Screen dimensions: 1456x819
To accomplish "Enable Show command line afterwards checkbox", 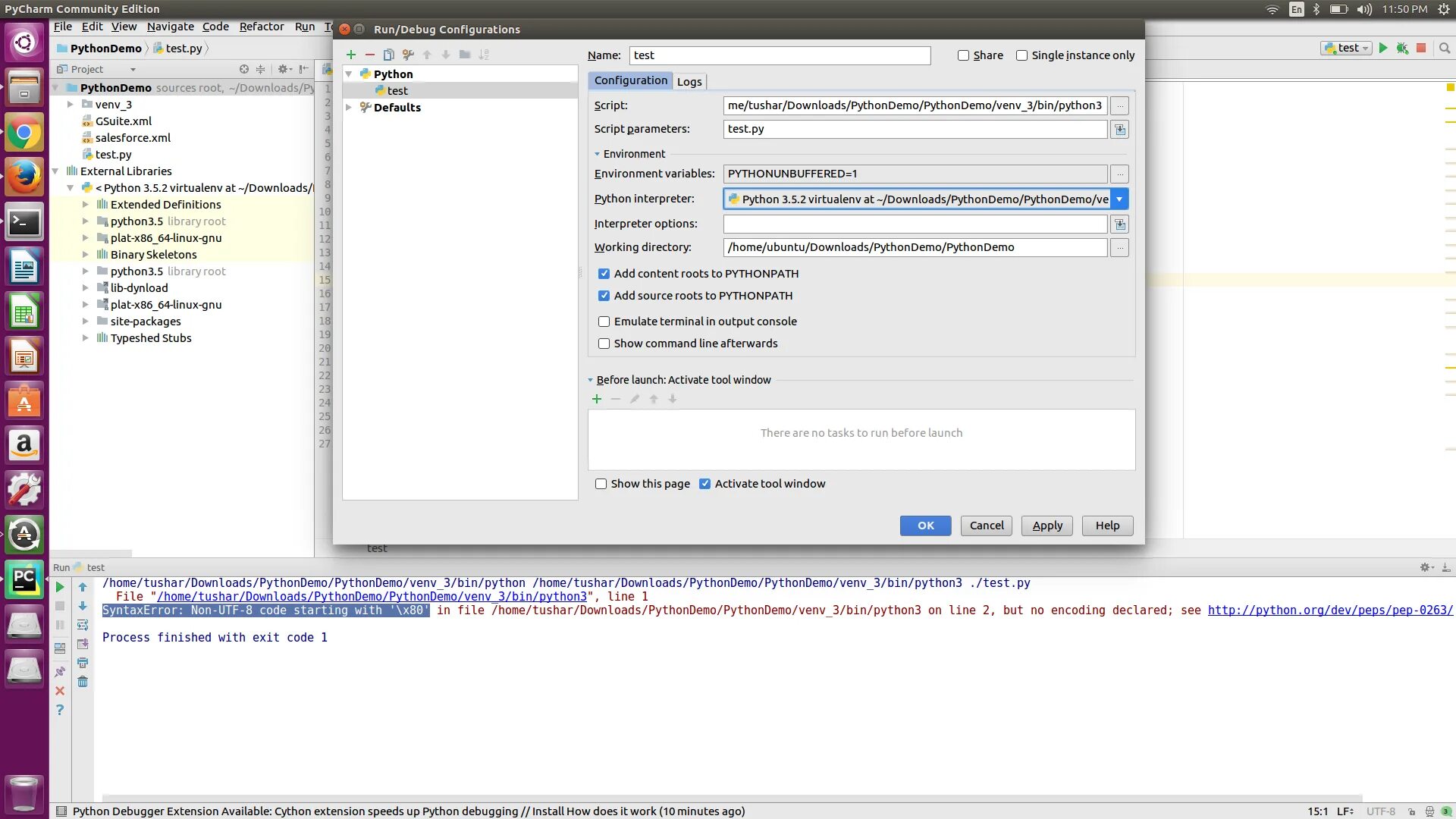I will click(x=604, y=343).
